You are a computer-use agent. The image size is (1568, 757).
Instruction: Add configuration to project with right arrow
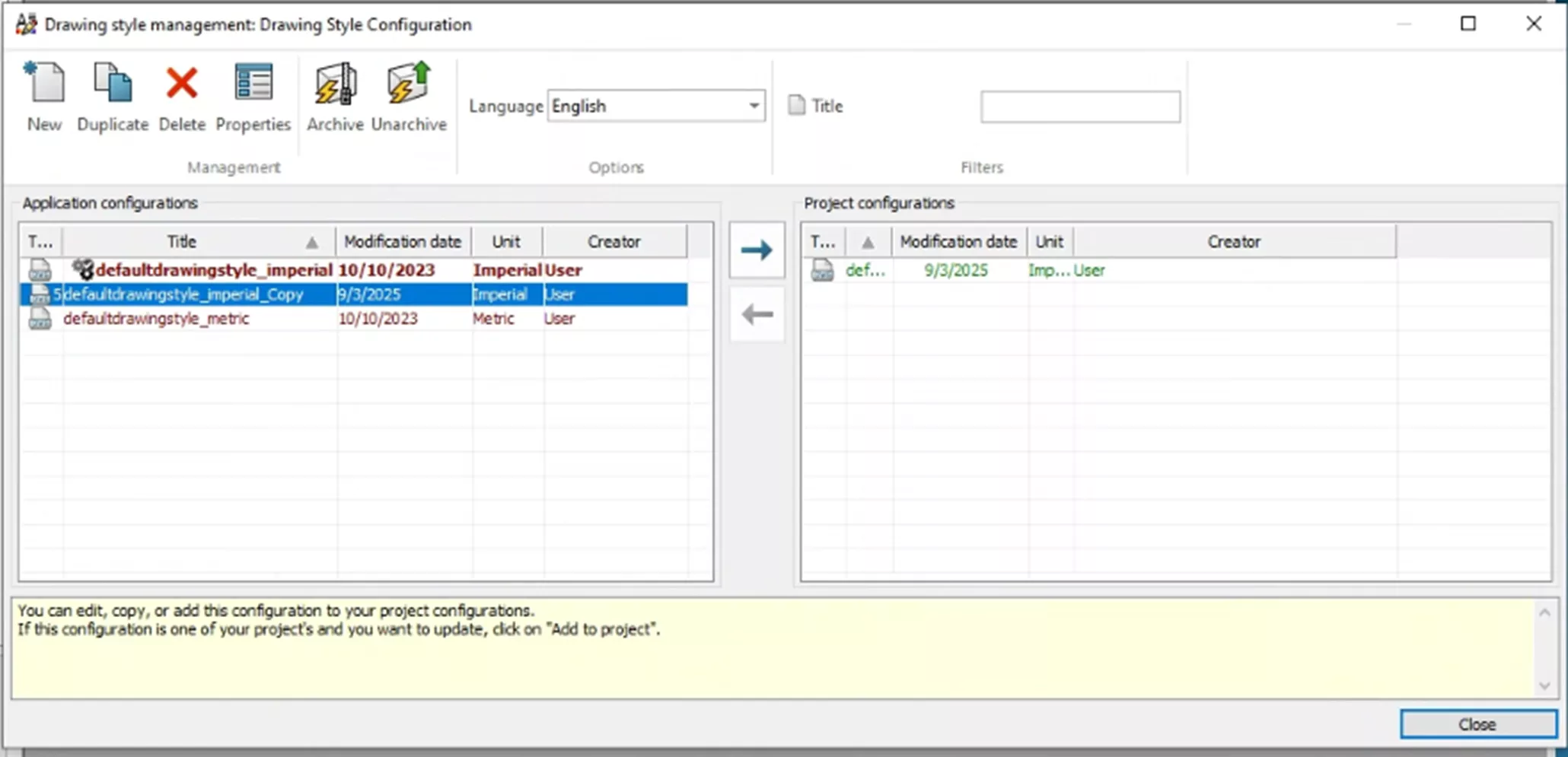(757, 250)
